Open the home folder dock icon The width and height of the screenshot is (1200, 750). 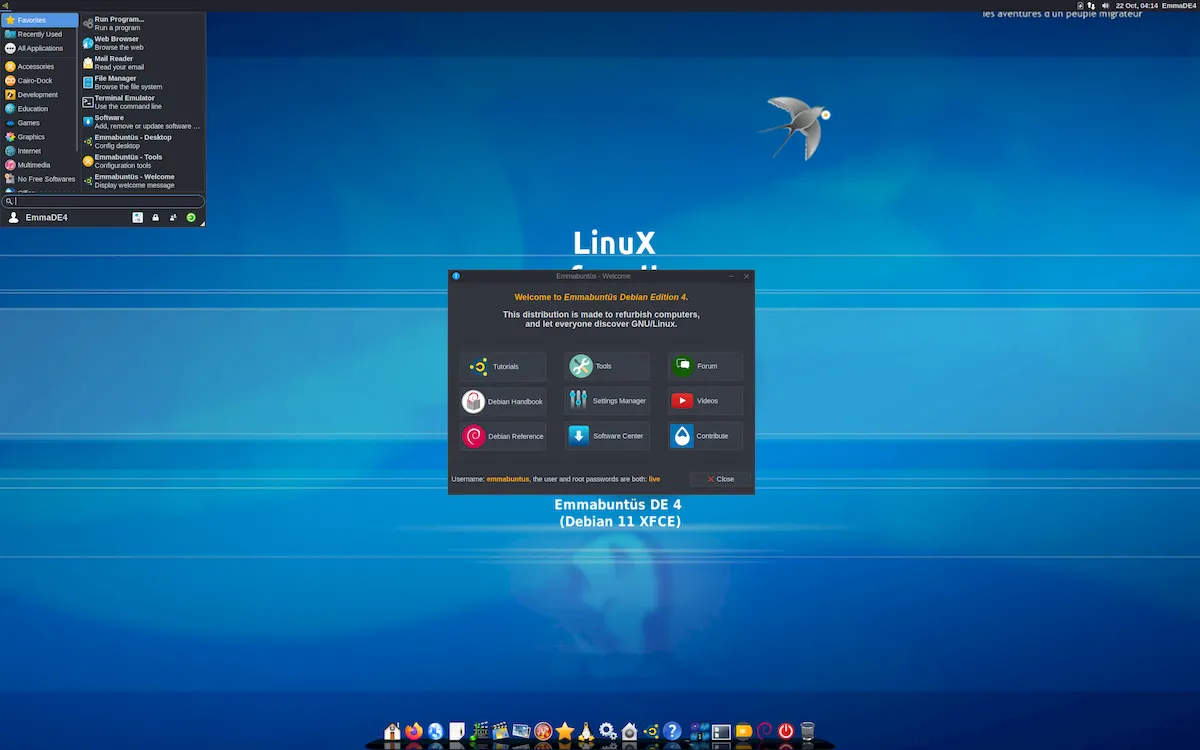click(x=392, y=732)
